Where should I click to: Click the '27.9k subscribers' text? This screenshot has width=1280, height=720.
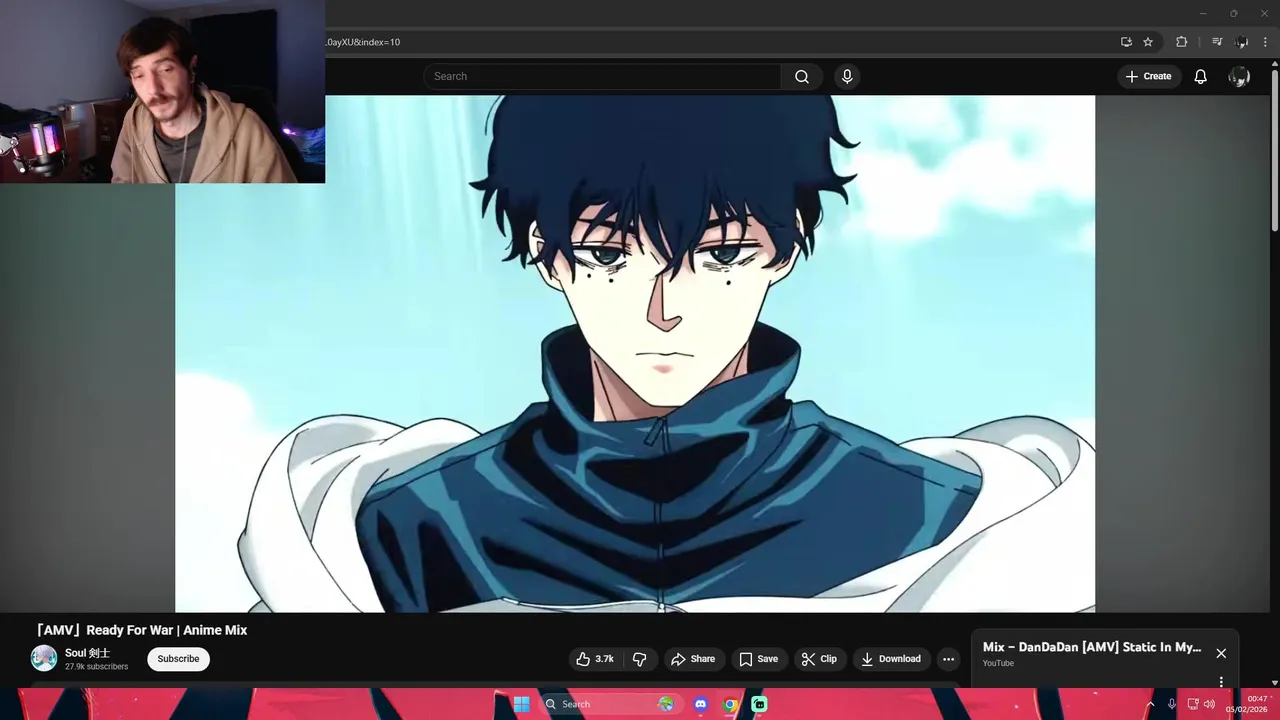click(96, 667)
